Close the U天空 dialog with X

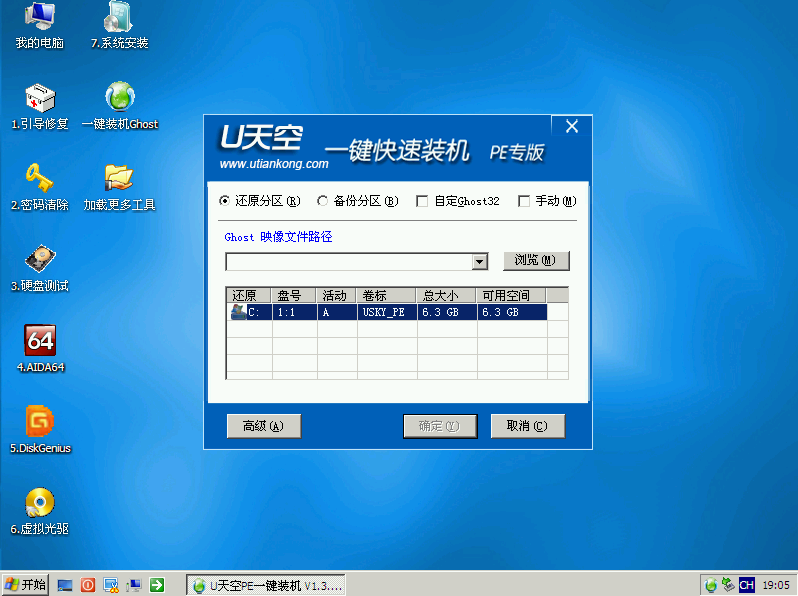(572, 126)
